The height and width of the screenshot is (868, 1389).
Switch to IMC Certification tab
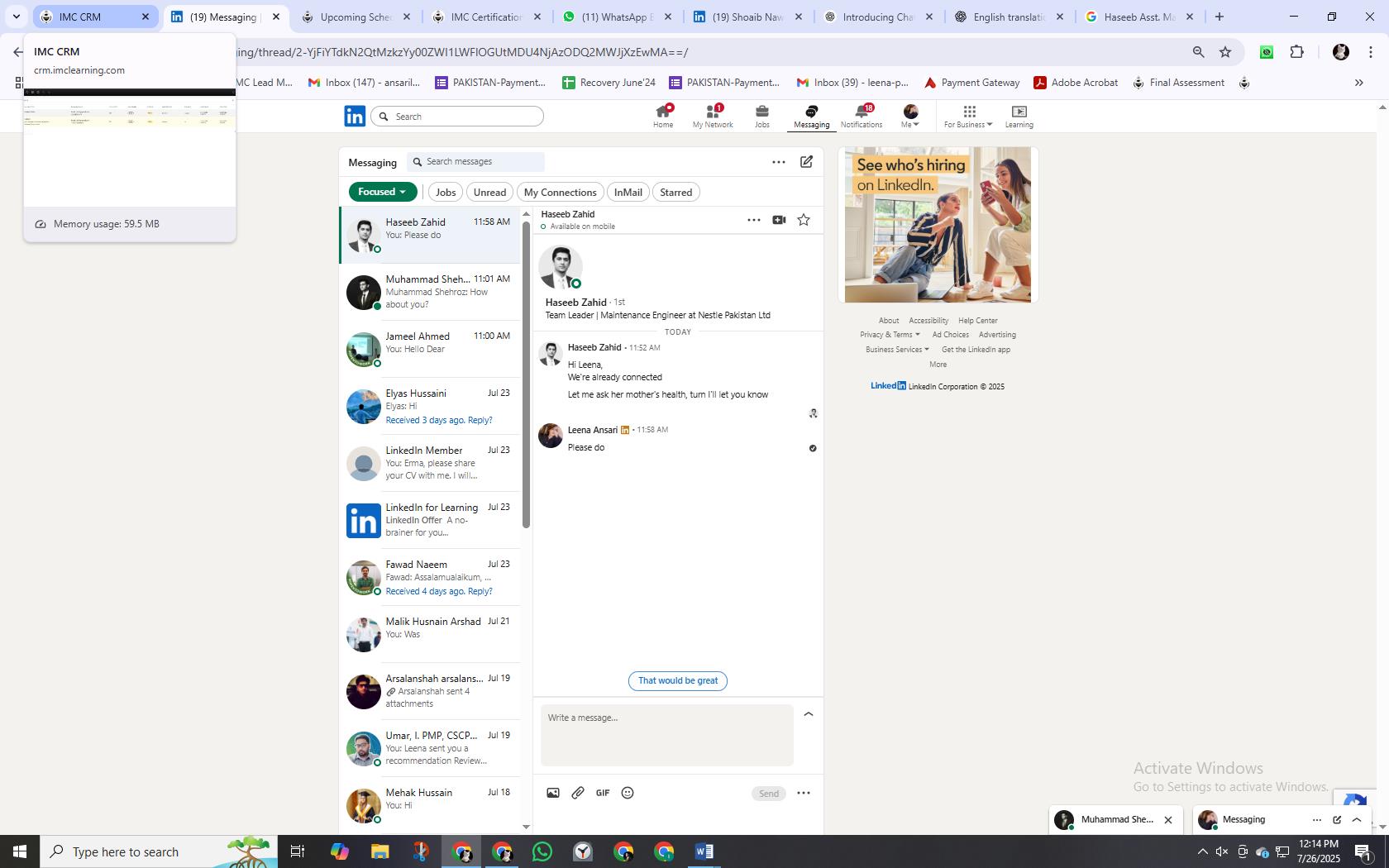(485, 17)
